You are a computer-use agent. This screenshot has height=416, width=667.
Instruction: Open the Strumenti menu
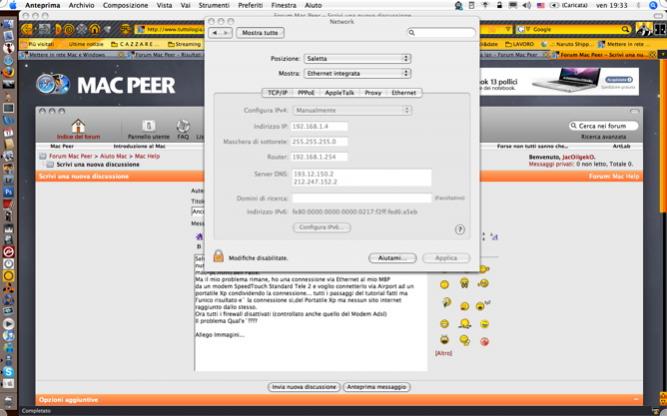[214, 6]
